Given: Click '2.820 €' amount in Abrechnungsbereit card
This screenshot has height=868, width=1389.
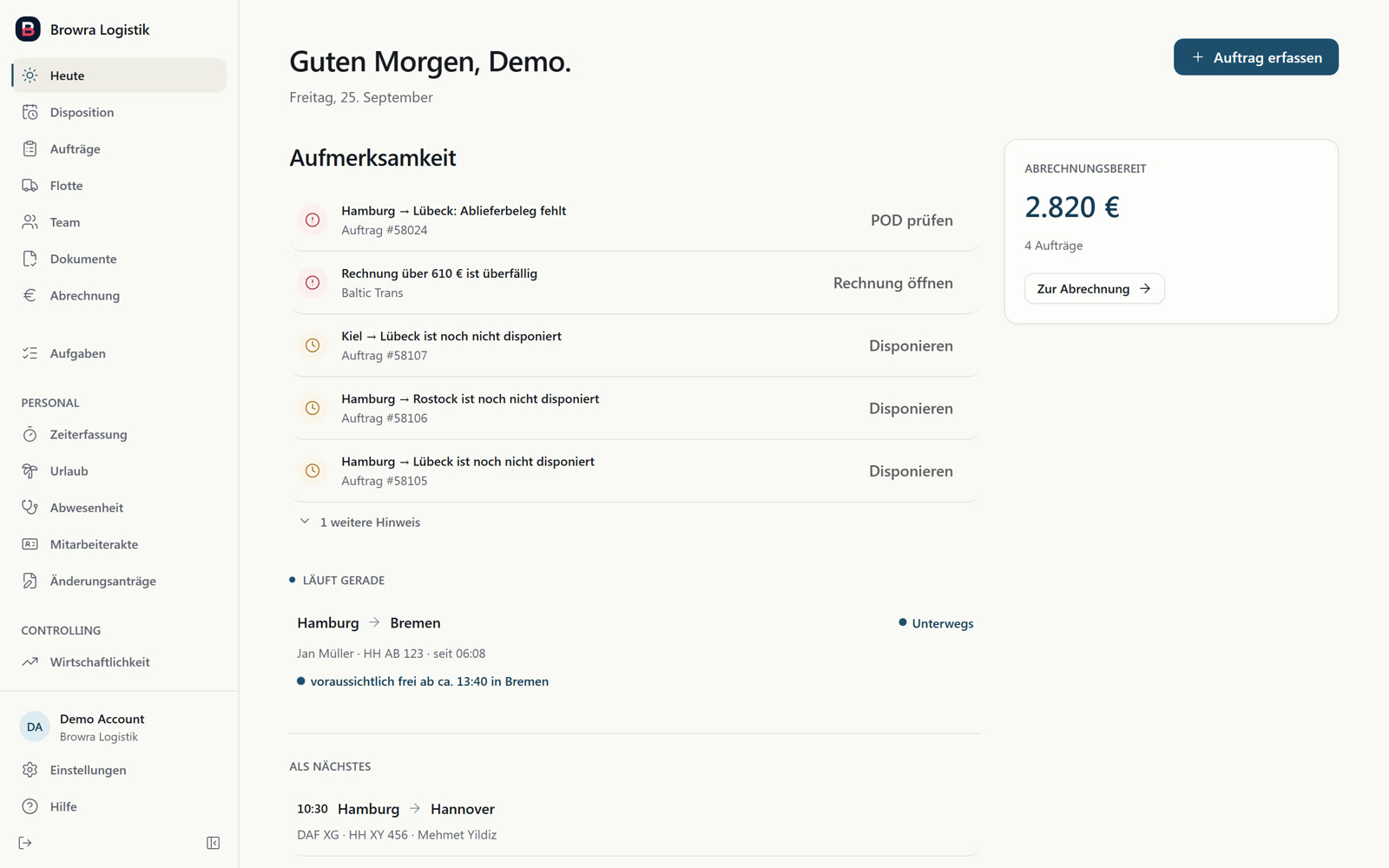Looking at the screenshot, I should (1072, 207).
